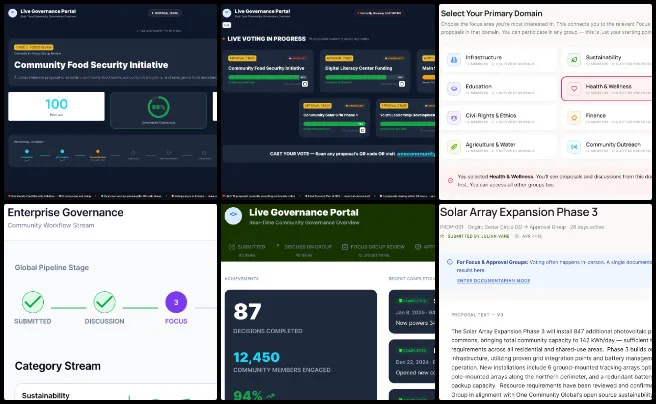The height and width of the screenshot is (404, 656).
Task: Select the Agriculture & Water leaf icon
Action: pos(454,147)
